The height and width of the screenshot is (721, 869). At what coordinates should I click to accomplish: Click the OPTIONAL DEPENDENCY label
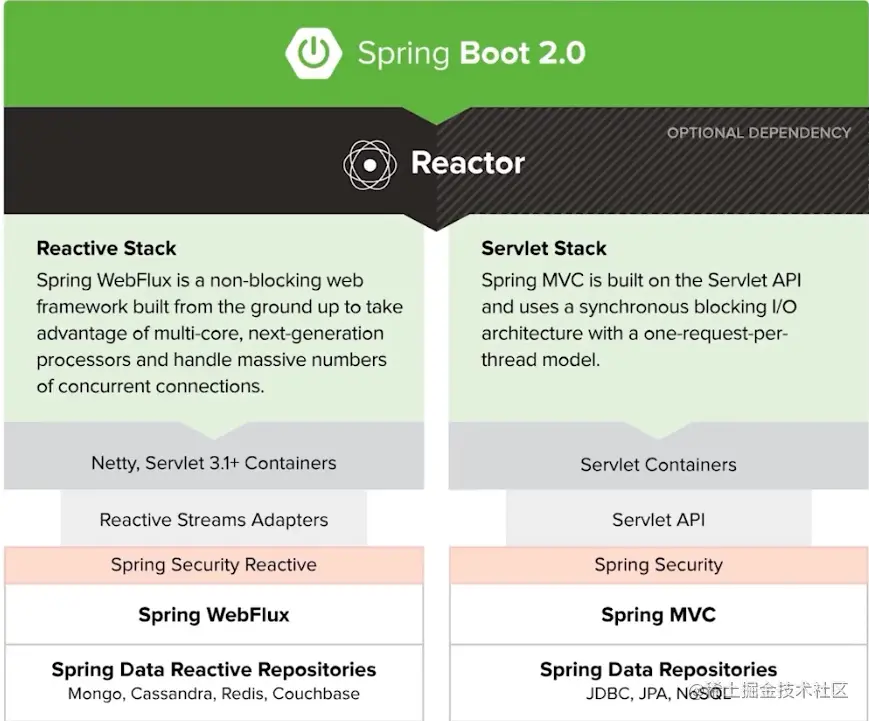(x=759, y=132)
